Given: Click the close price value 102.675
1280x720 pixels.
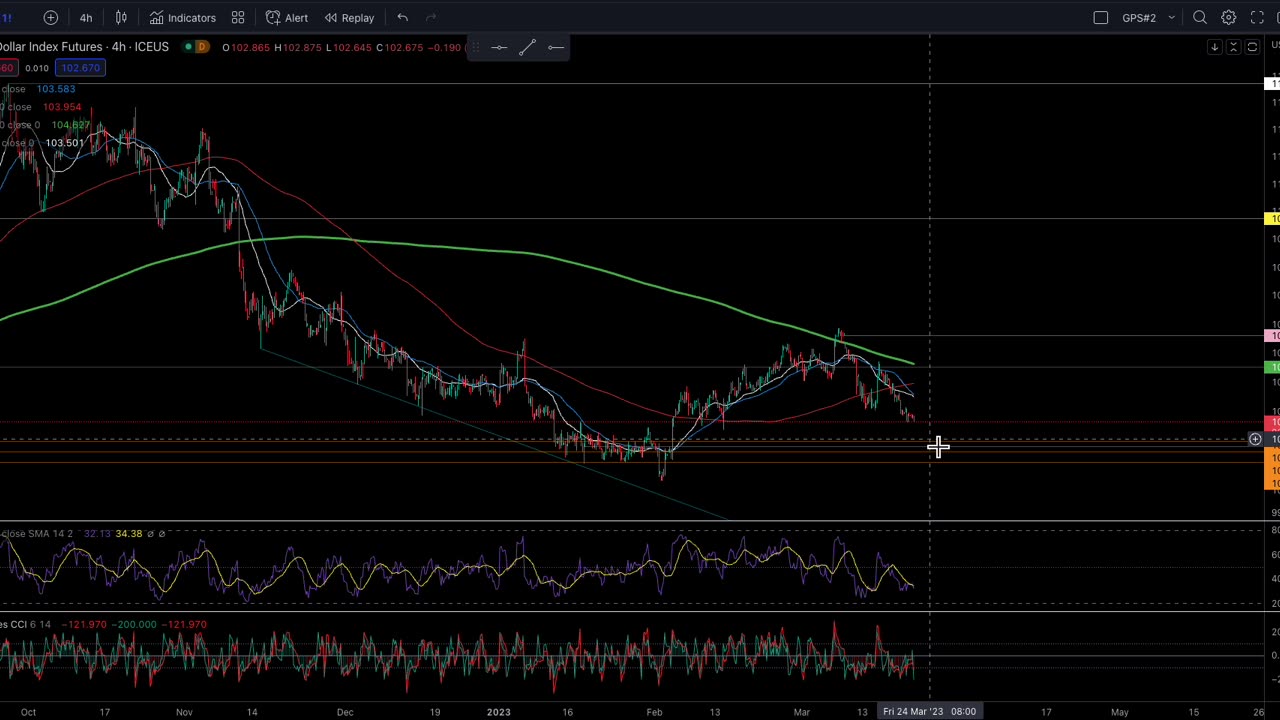Looking at the screenshot, I should click(x=404, y=47).
